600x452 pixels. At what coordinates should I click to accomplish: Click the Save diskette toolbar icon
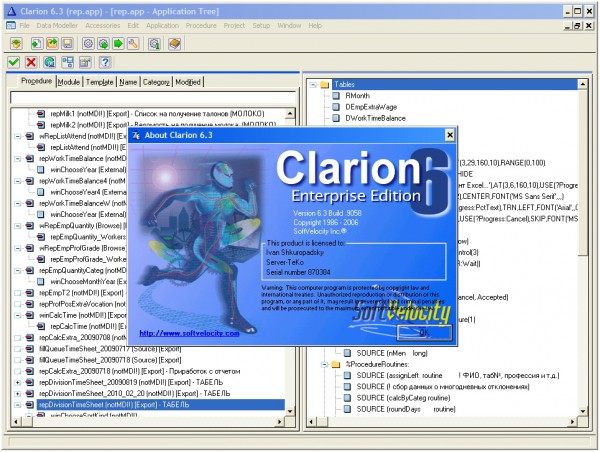pyautogui.click(x=67, y=44)
